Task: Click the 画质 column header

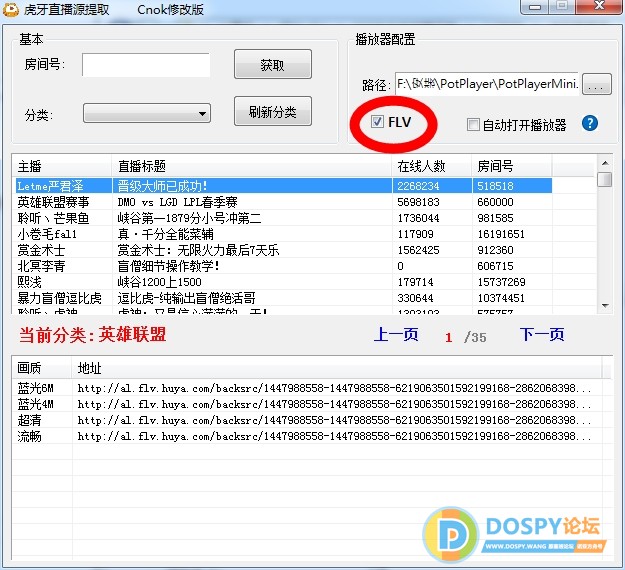Action: tap(42, 368)
